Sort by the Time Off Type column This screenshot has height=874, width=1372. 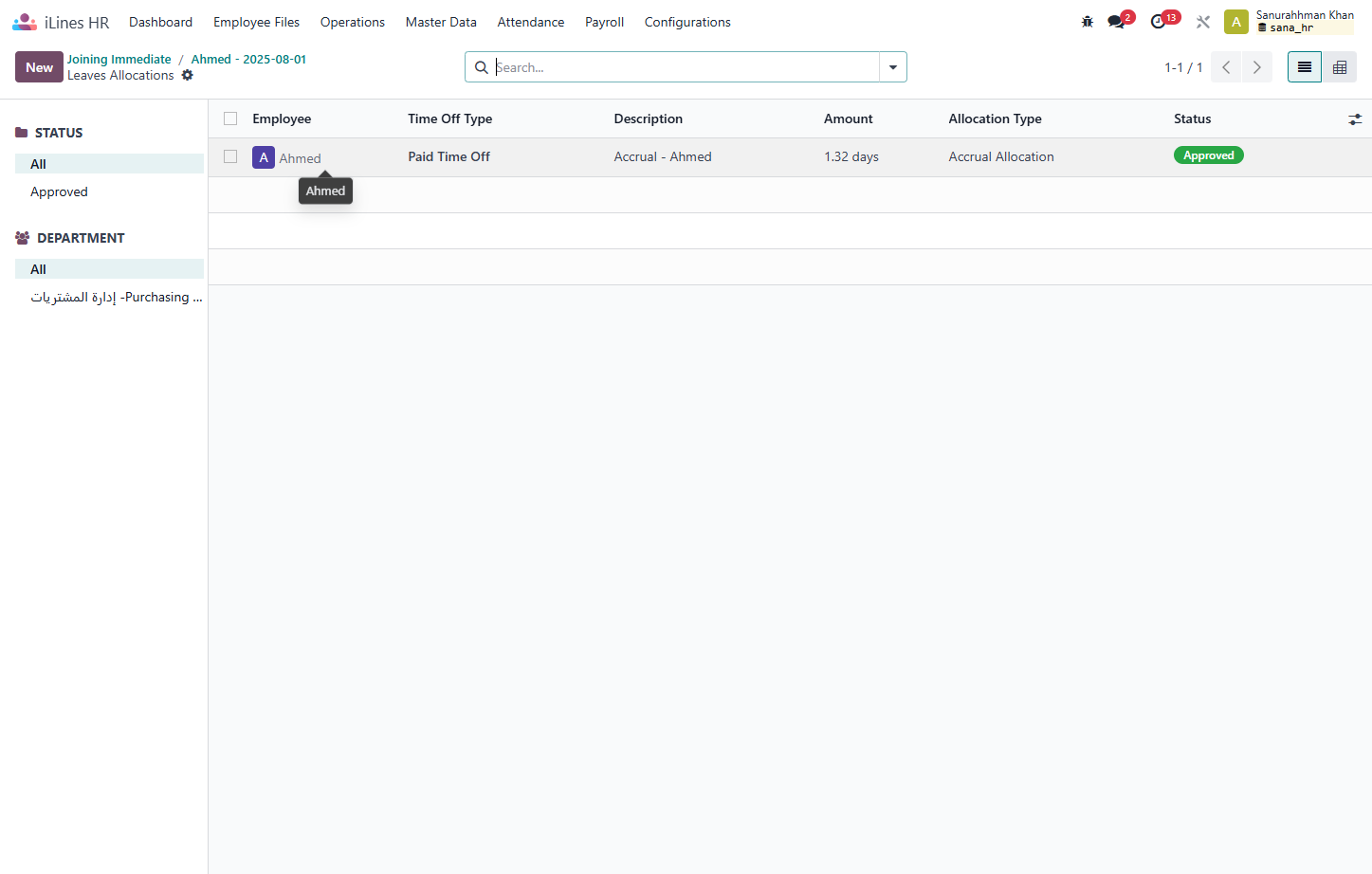450,118
